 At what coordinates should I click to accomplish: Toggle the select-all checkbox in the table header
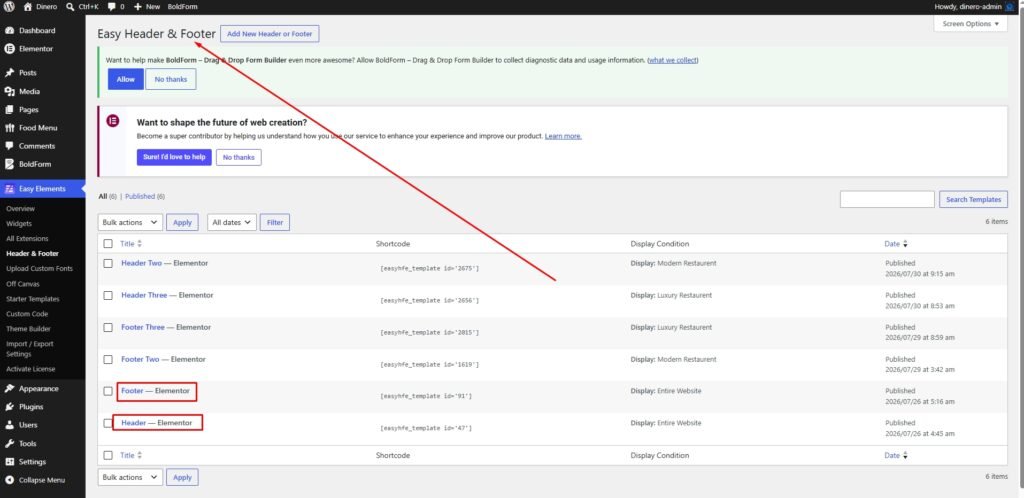tap(108, 244)
